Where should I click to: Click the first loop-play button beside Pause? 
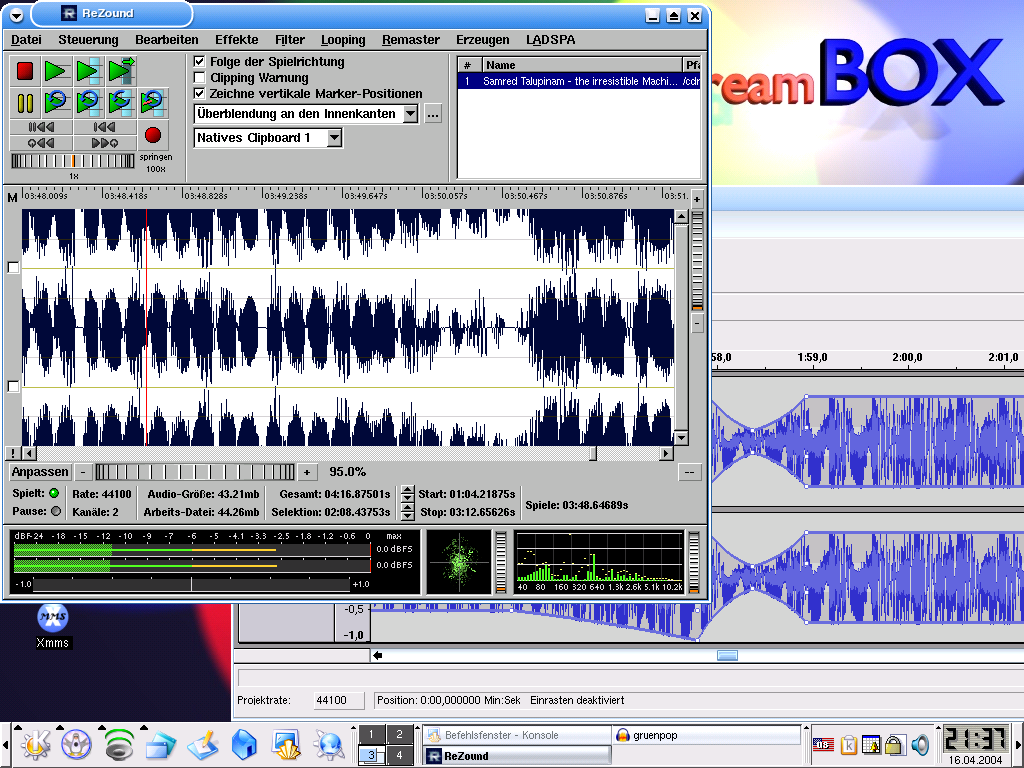pyautogui.click(x=56, y=102)
